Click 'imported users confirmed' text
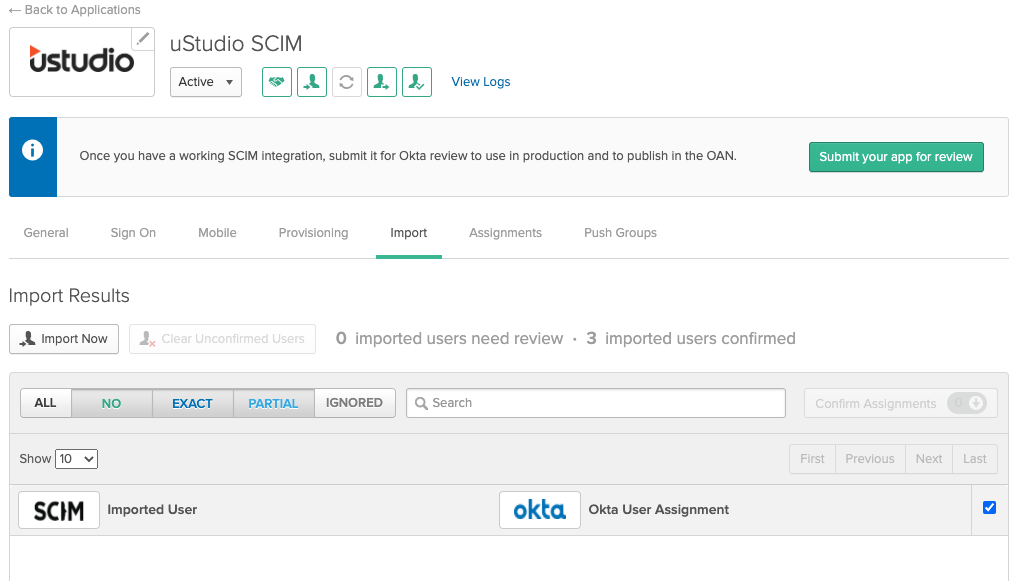 pos(700,339)
